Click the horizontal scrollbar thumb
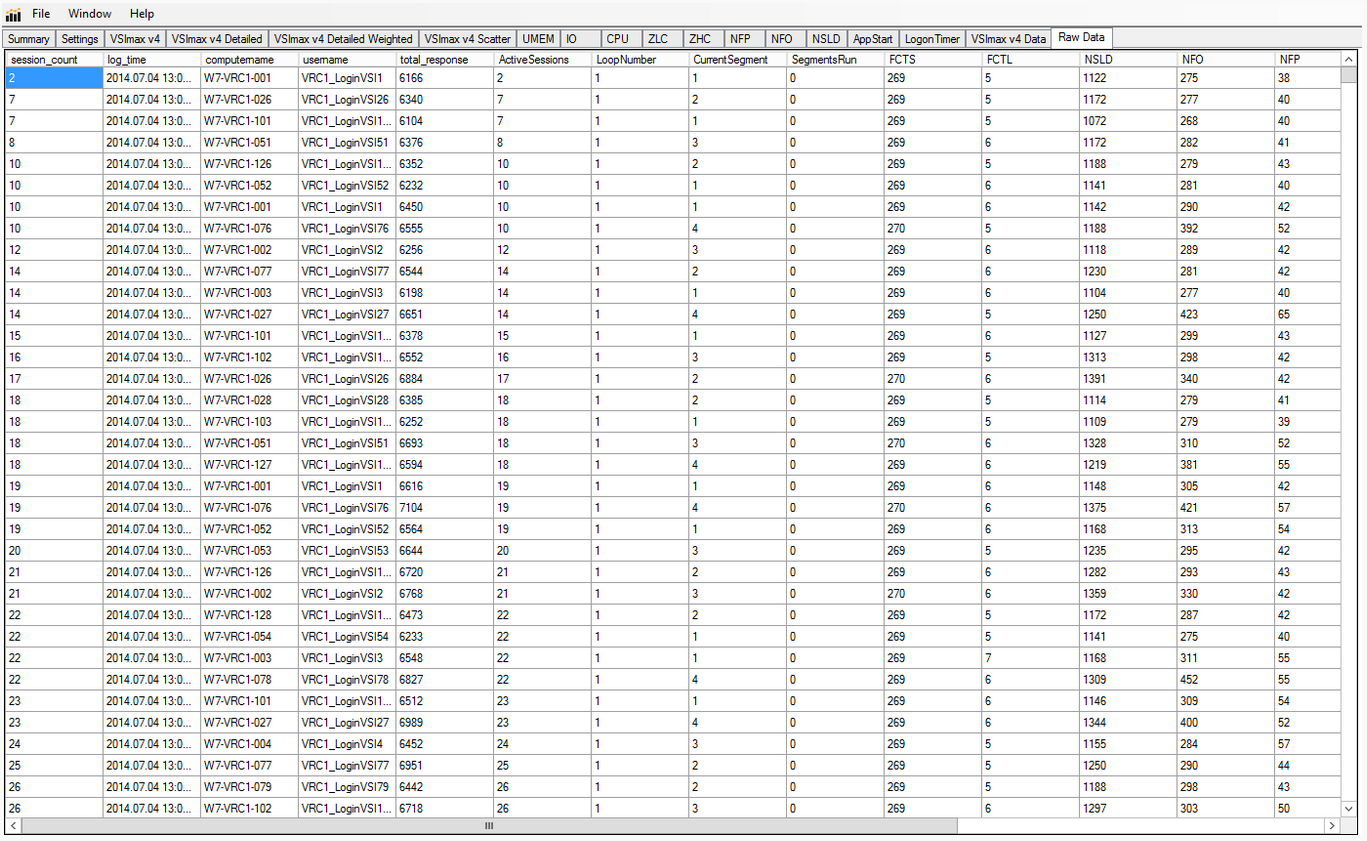Image resolution: width=1367 pixels, height=841 pixels. point(489,826)
